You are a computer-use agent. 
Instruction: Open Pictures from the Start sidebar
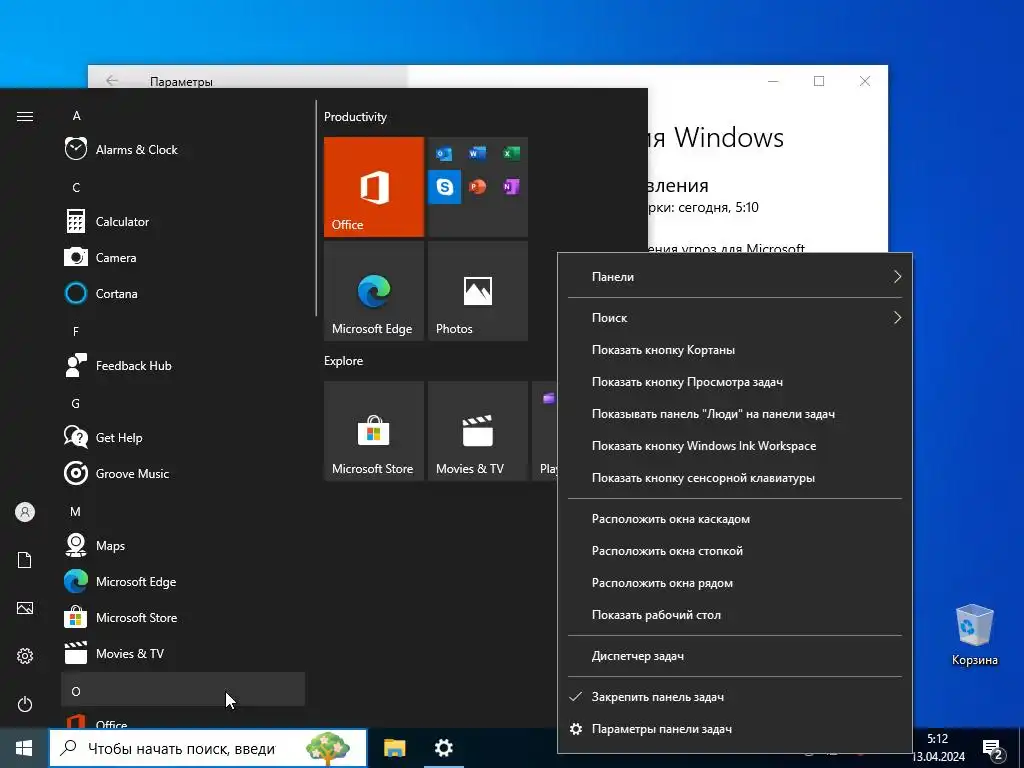coord(25,608)
